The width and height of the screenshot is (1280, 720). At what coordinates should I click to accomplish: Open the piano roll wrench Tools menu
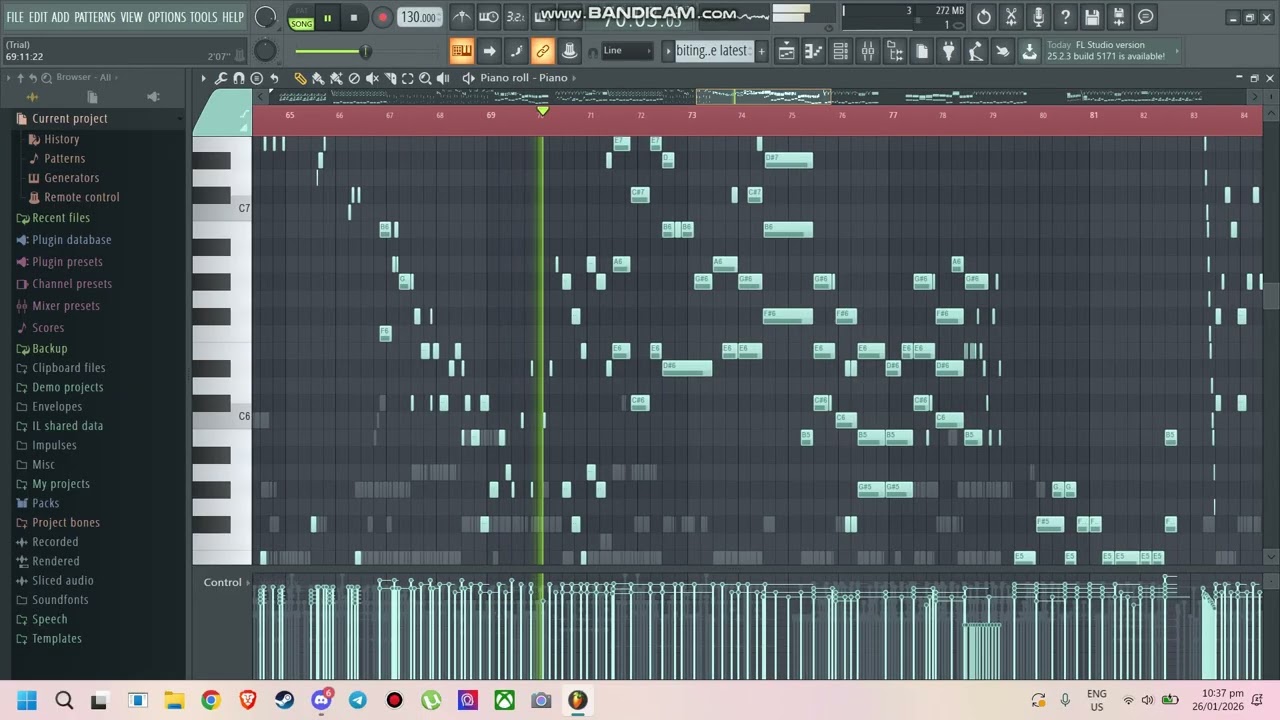[221, 78]
